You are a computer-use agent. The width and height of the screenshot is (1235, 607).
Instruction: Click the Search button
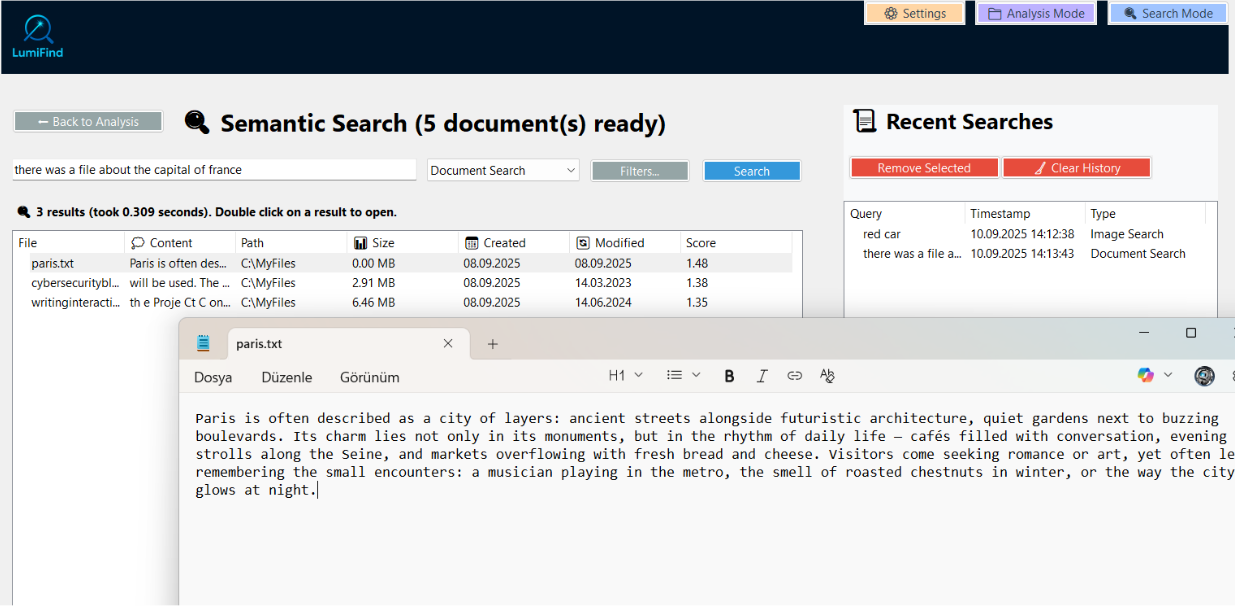[x=751, y=170]
